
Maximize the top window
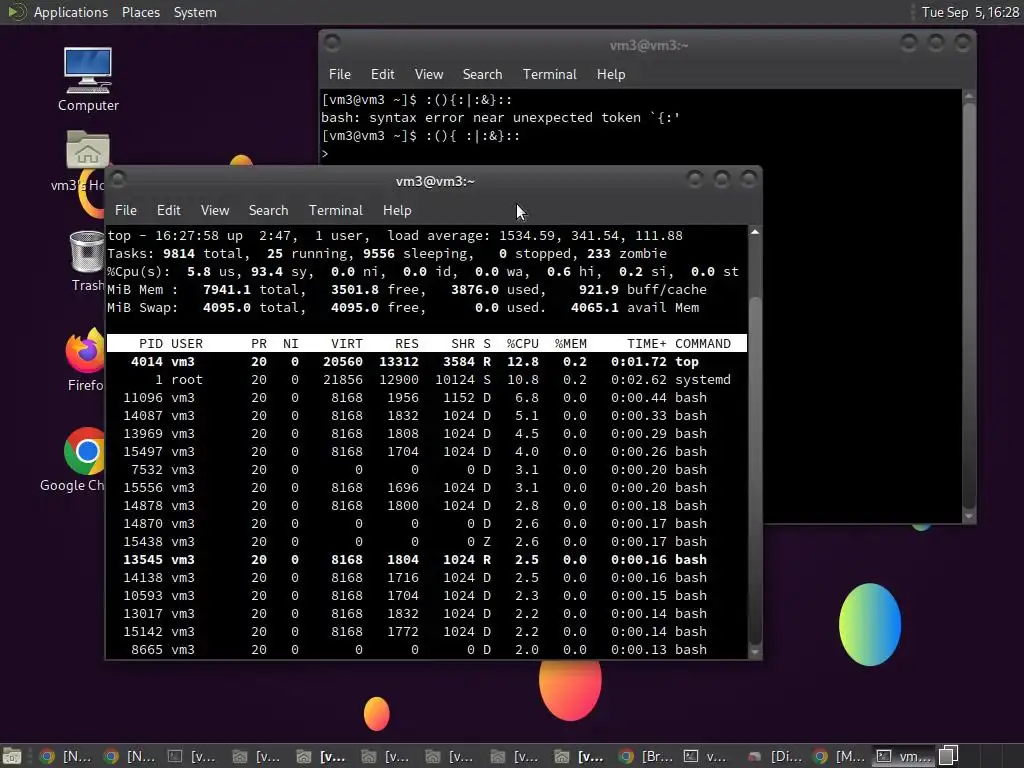click(x=722, y=179)
